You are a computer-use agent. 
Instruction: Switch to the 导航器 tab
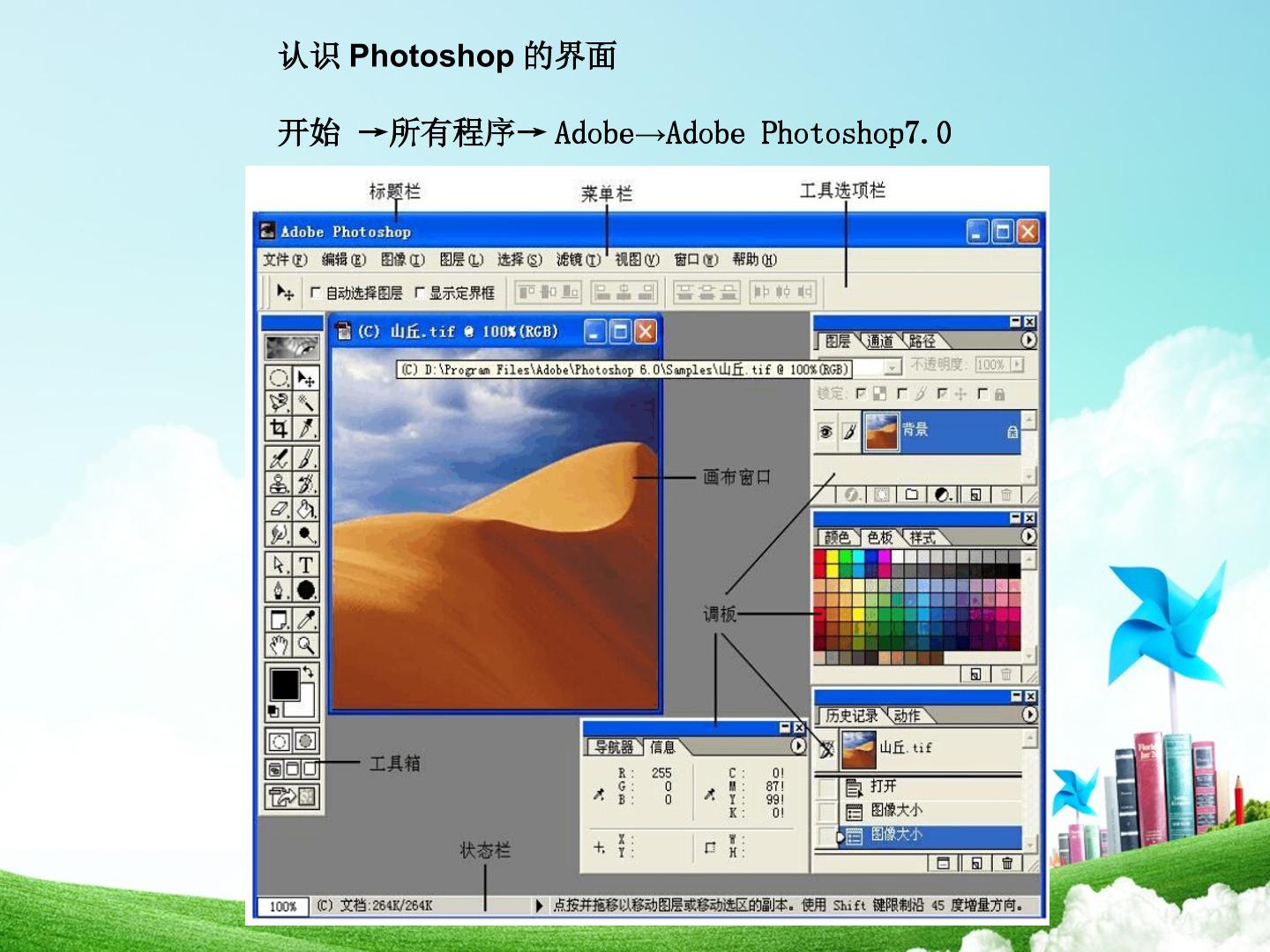pos(614,747)
